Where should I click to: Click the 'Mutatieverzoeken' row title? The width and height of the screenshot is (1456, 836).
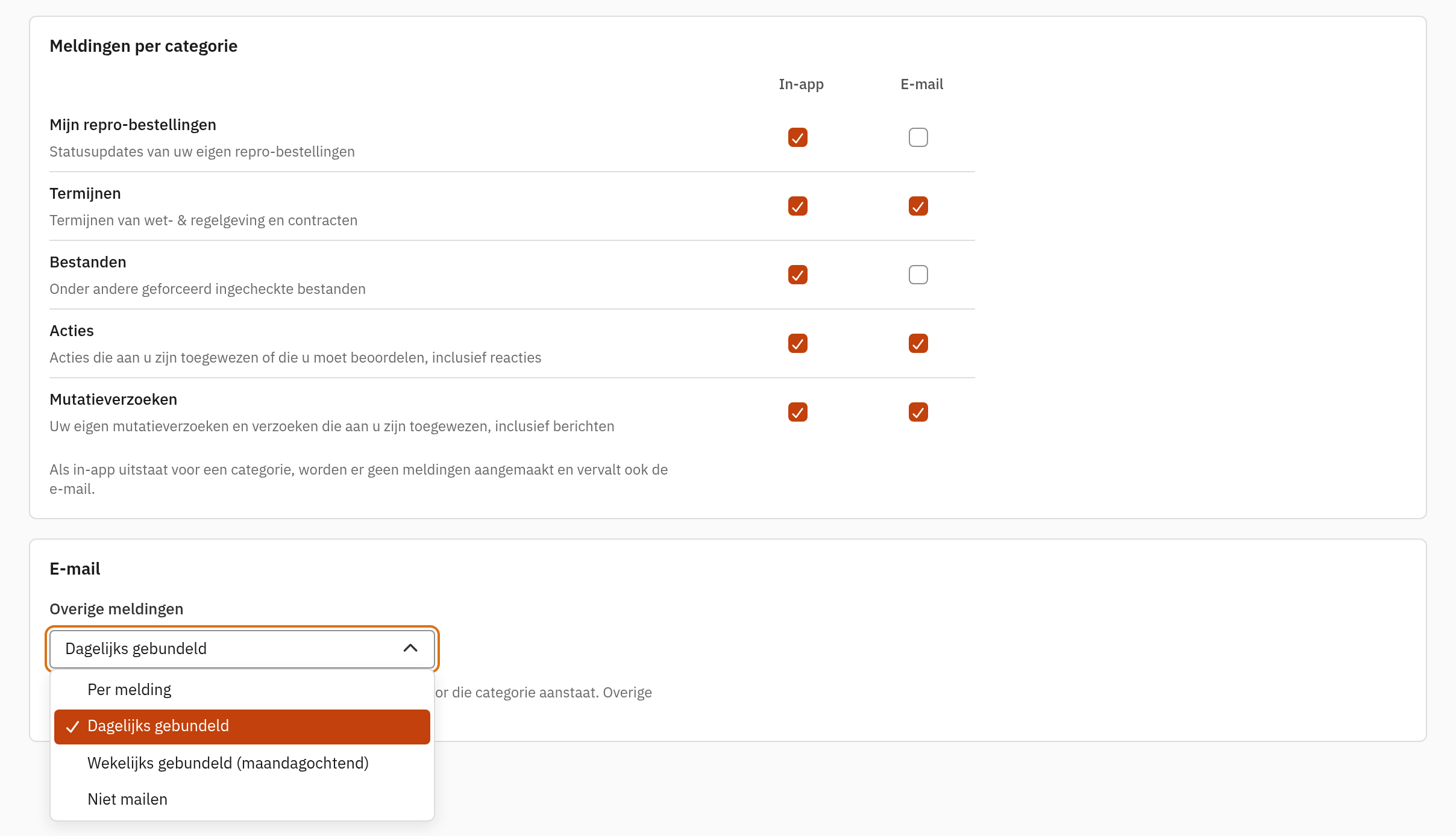point(113,399)
